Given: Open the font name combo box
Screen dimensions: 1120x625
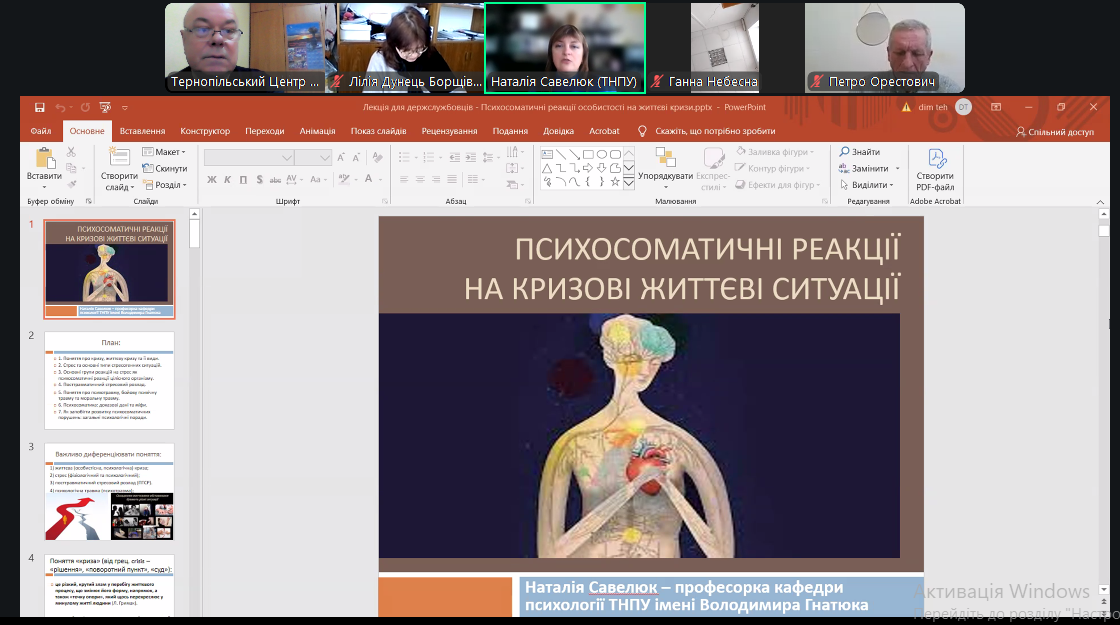Looking at the screenshot, I should pos(248,157).
